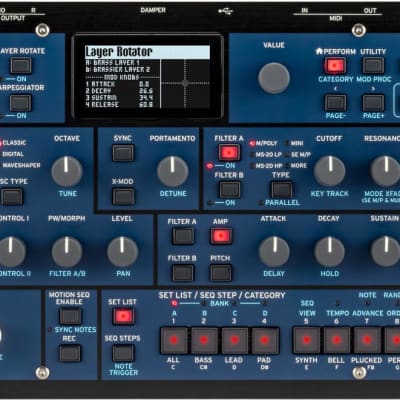
Task: Adjust the LEVEL / PAN knob
Action: [122, 252]
